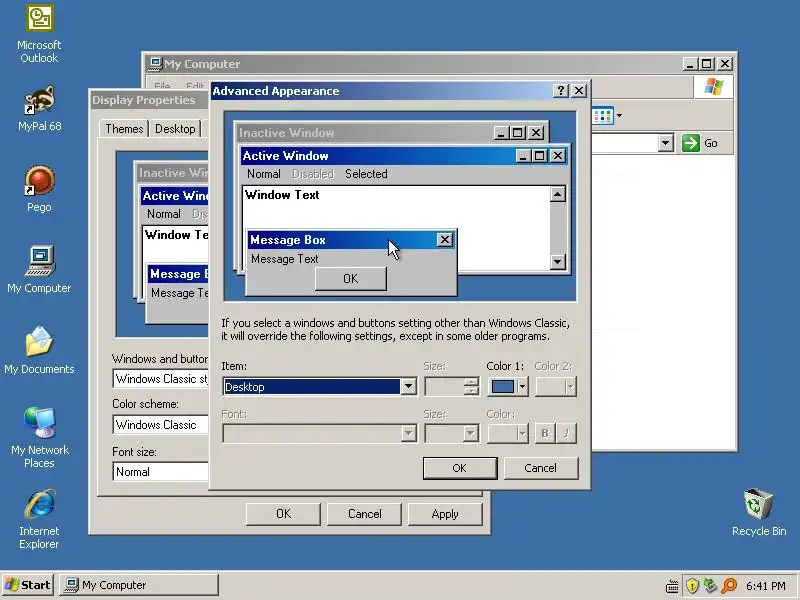Click the Windows and buttons style dropdown
This screenshot has height=600, width=800.
click(x=161, y=379)
